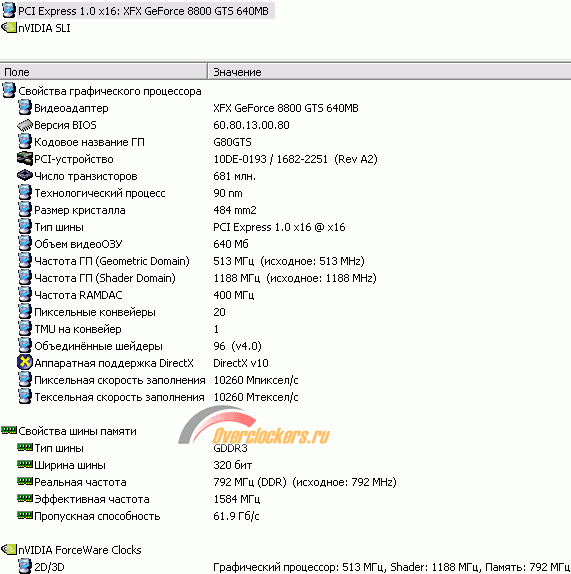Click the memory icon beside 'Свойства шины памяти'
571x574 pixels.
pos(9,430)
